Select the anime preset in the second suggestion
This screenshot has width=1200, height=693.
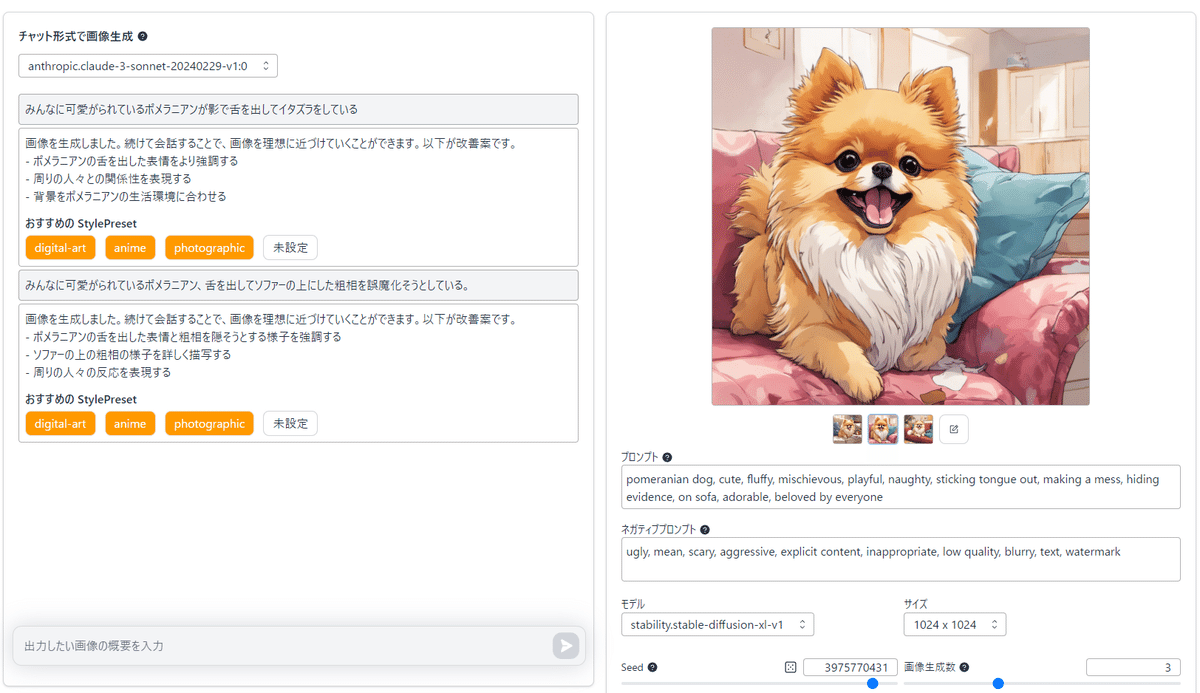(130, 423)
